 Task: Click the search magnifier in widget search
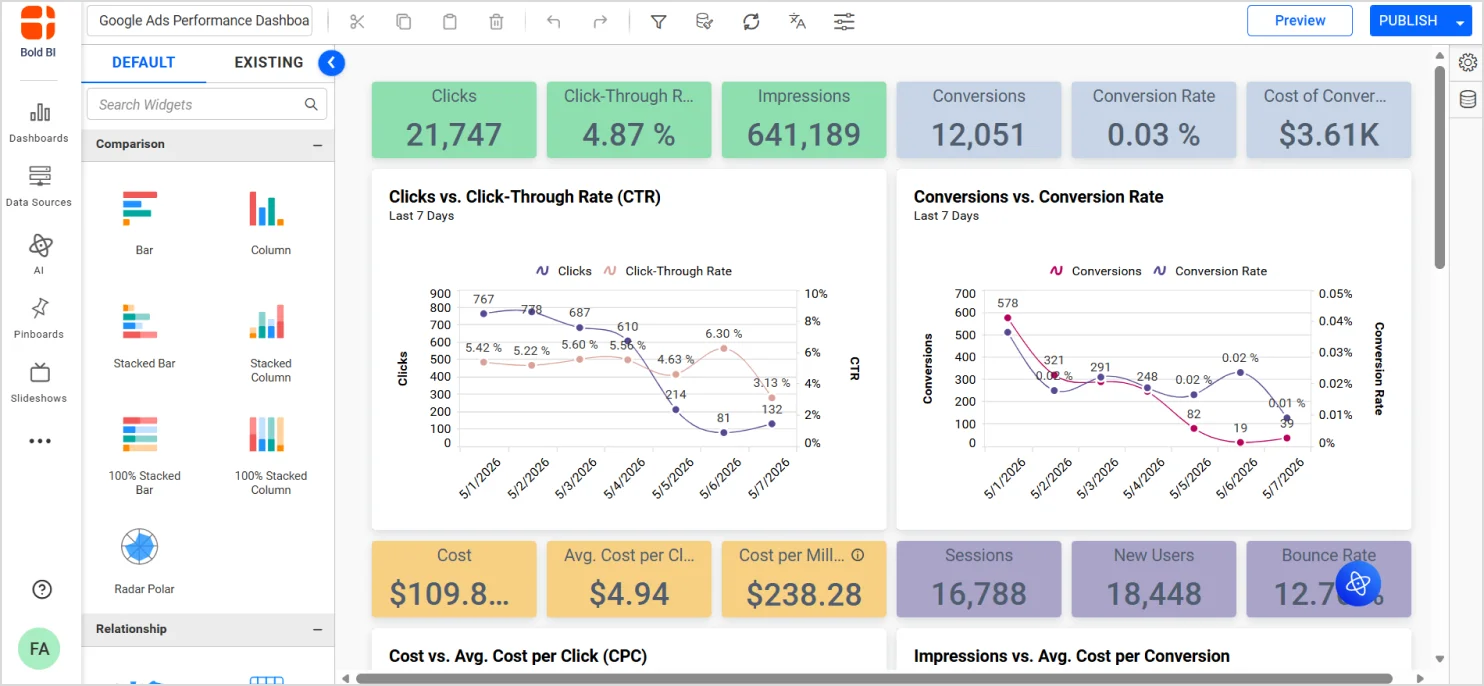pyautogui.click(x=311, y=104)
